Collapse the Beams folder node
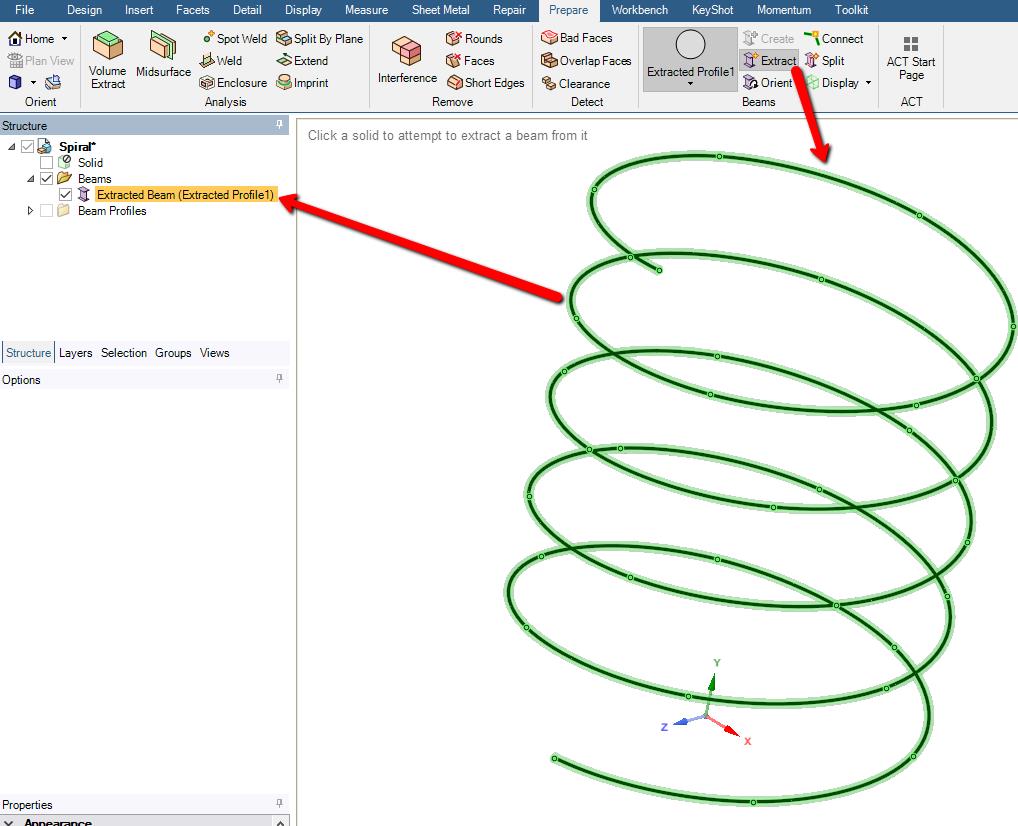 pyautogui.click(x=31, y=179)
